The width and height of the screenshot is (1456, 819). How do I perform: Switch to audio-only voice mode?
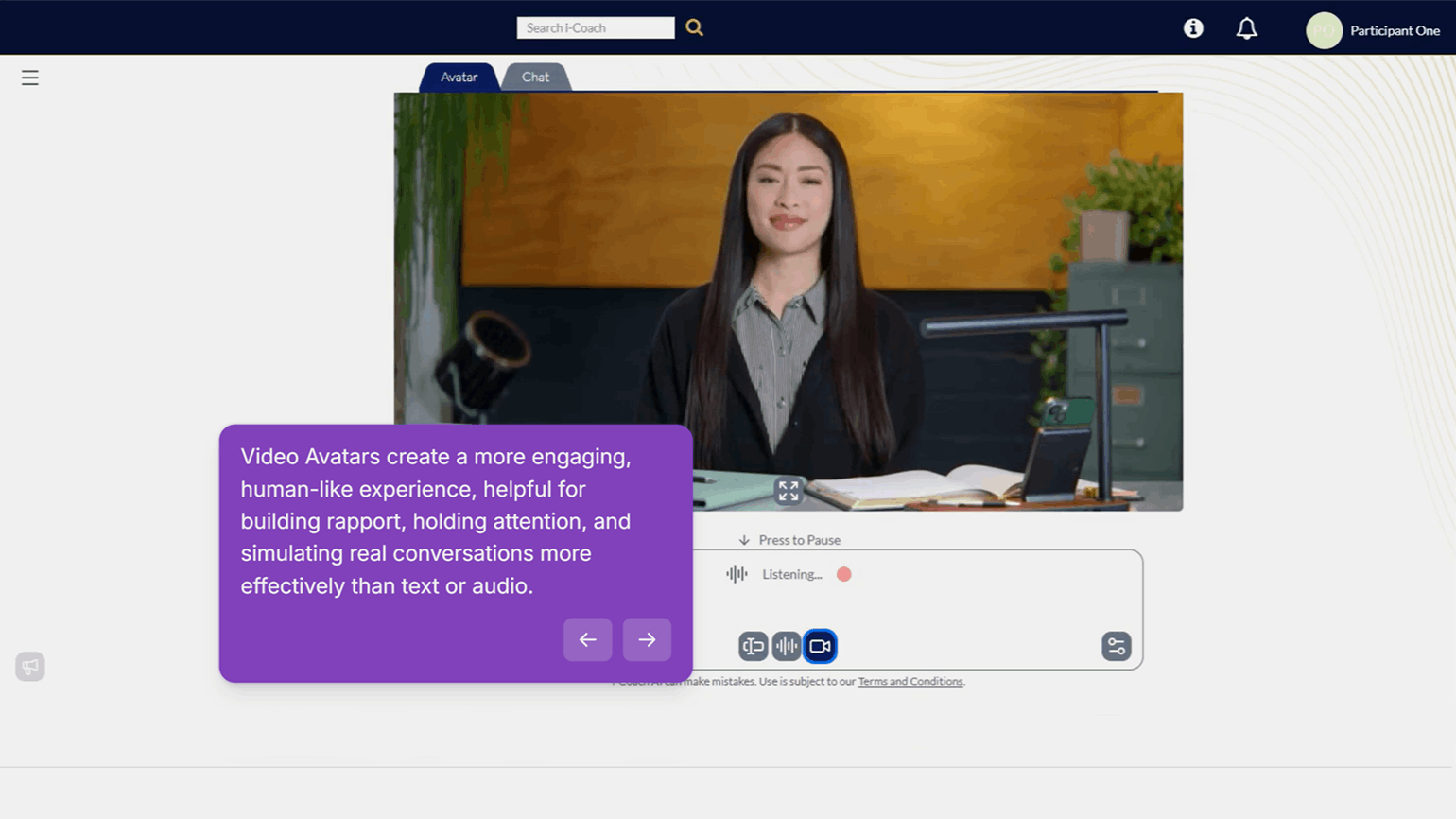pyautogui.click(x=786, y=646)
